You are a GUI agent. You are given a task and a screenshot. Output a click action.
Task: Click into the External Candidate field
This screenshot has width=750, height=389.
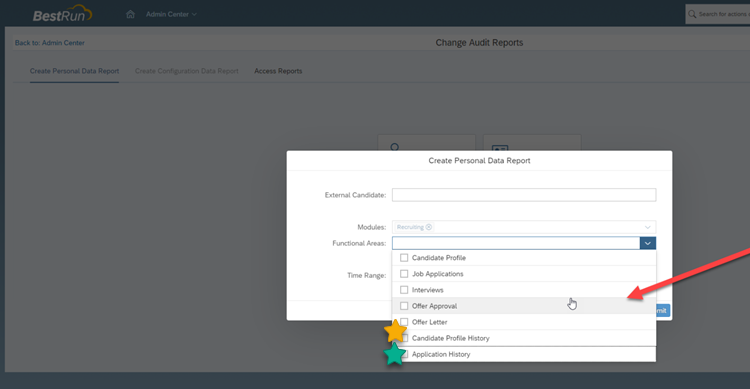tap(524, 195)
